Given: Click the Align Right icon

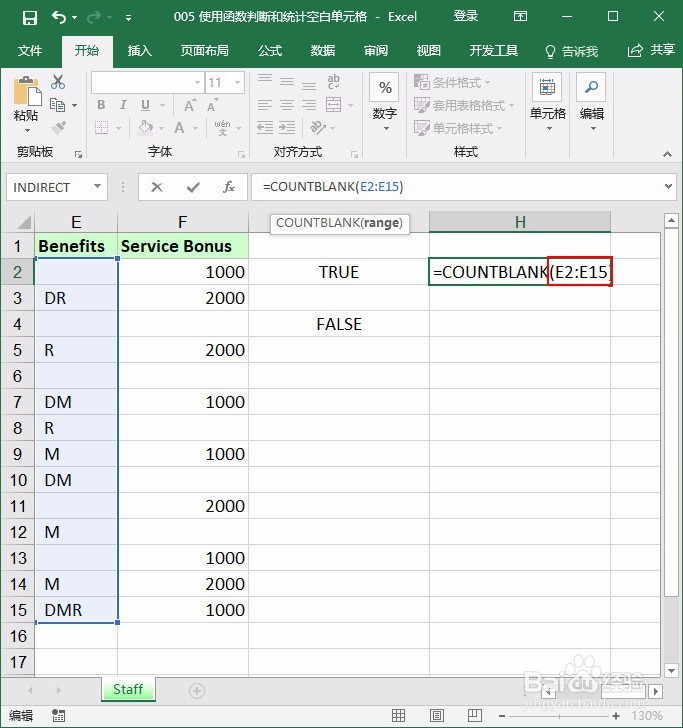Looking at the screenshot, I should [309, 105].
